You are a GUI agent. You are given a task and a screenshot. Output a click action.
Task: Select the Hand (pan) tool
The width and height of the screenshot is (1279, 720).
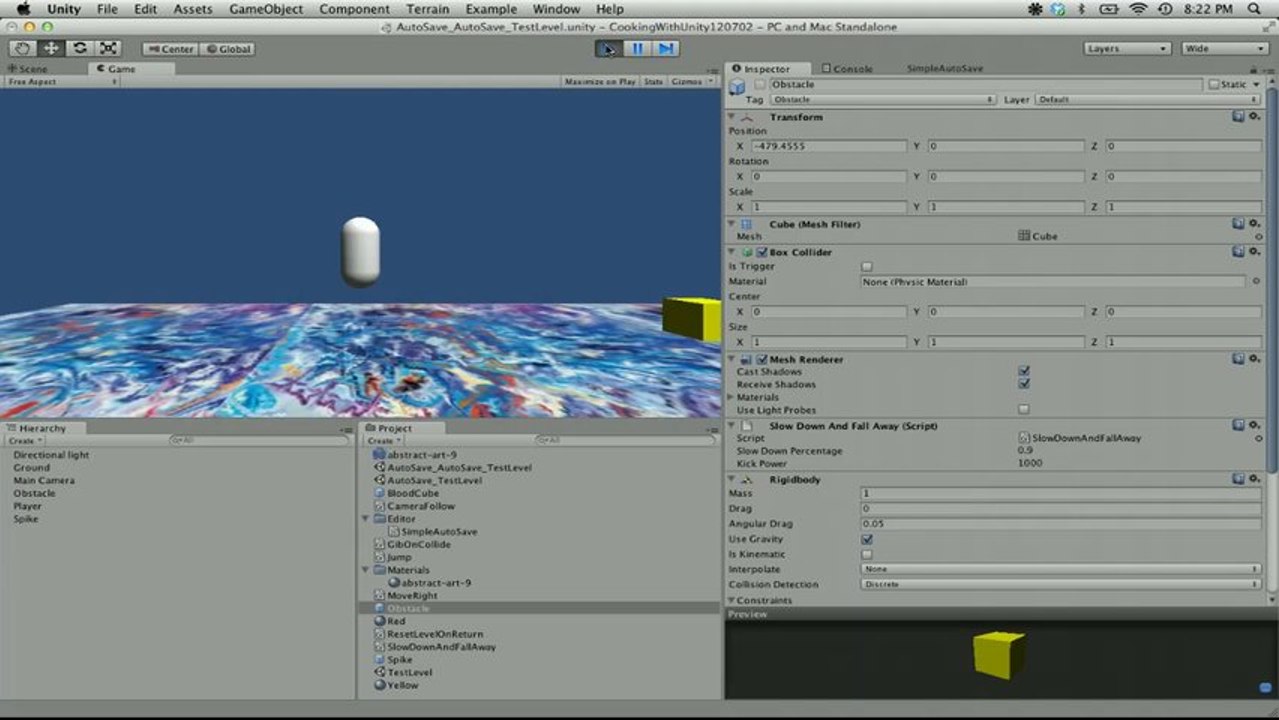tap(23, 48)
